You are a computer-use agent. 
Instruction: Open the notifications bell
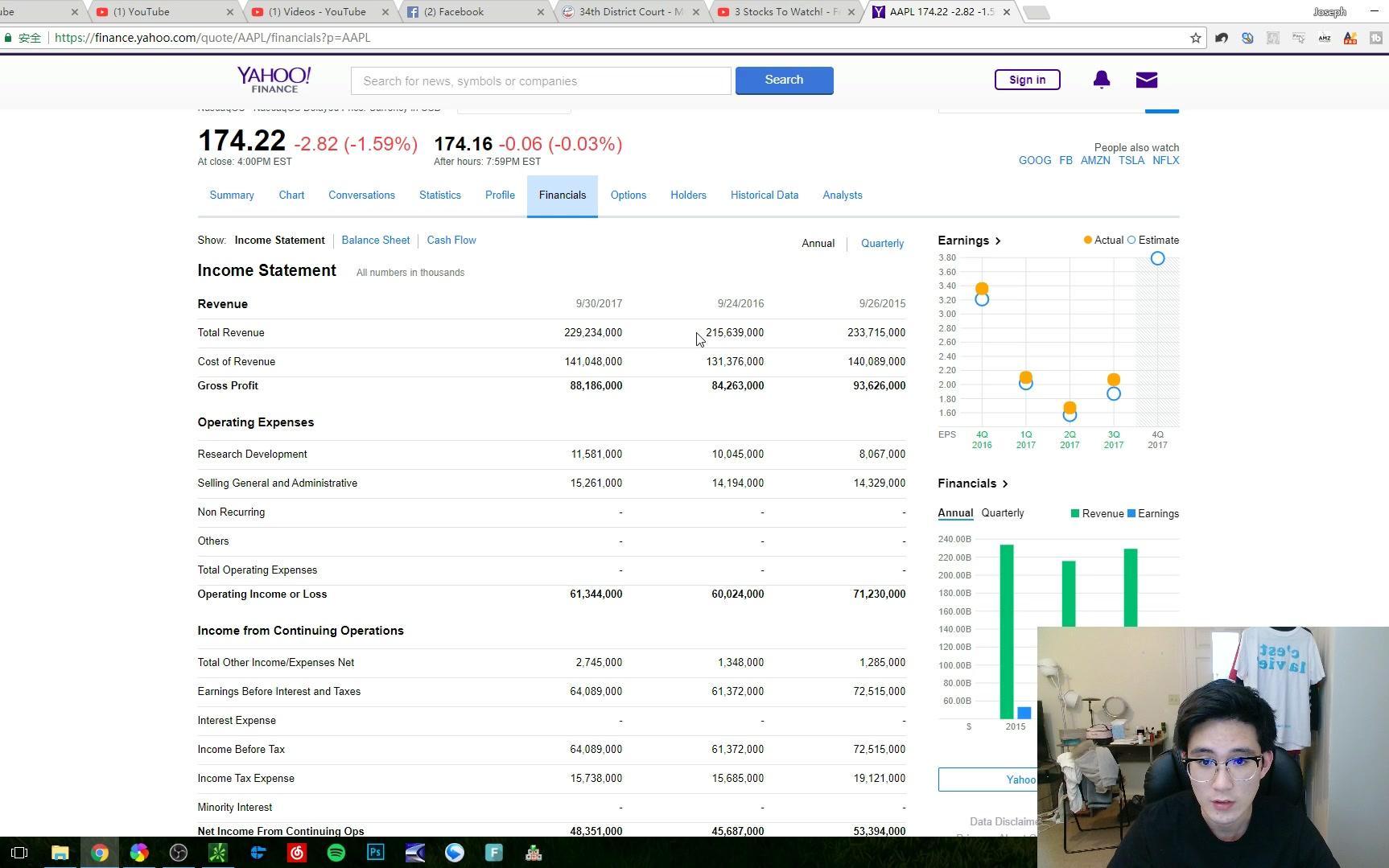coord(1102,79)
